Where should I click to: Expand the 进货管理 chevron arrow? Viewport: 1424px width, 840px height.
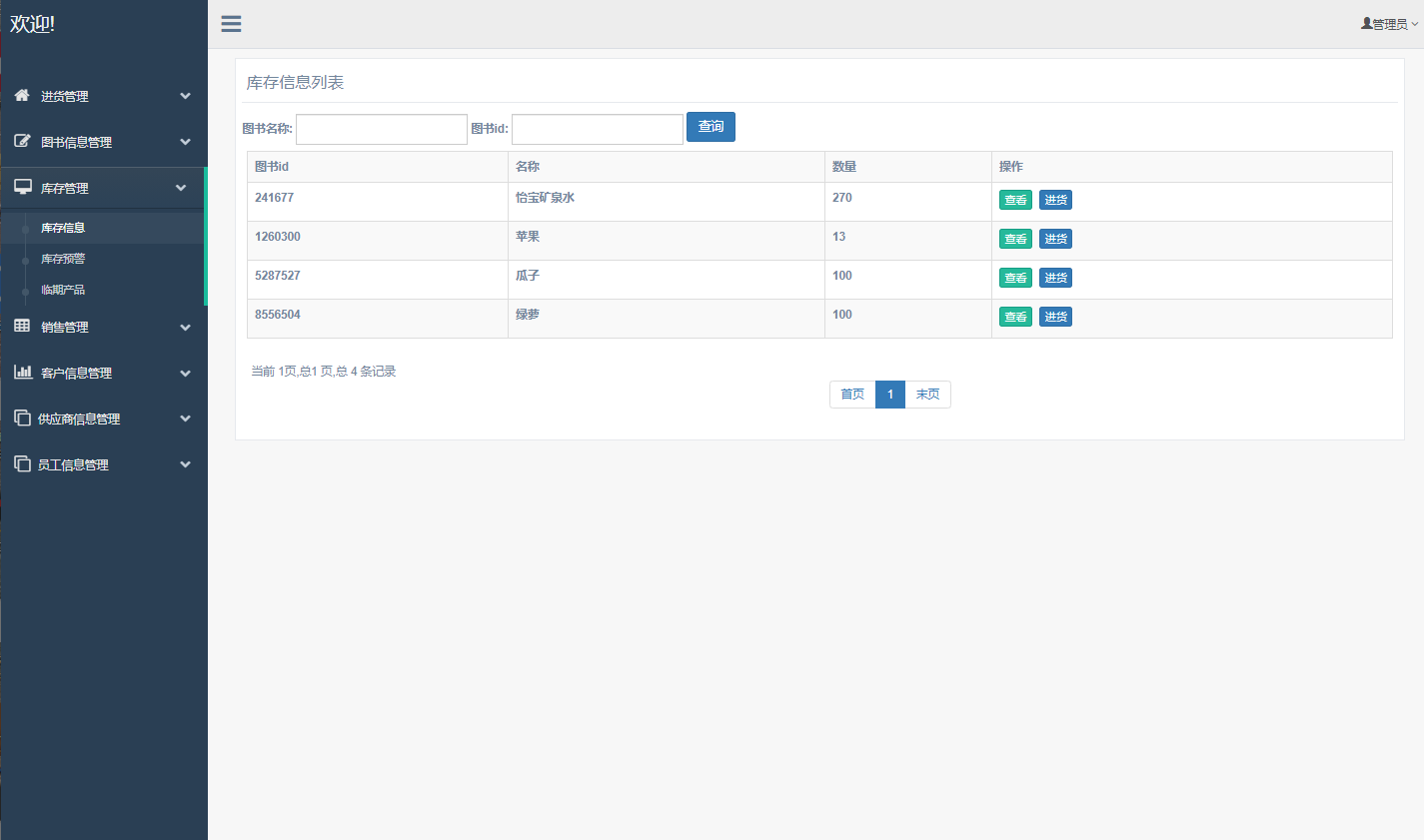[x=185, y=96]
